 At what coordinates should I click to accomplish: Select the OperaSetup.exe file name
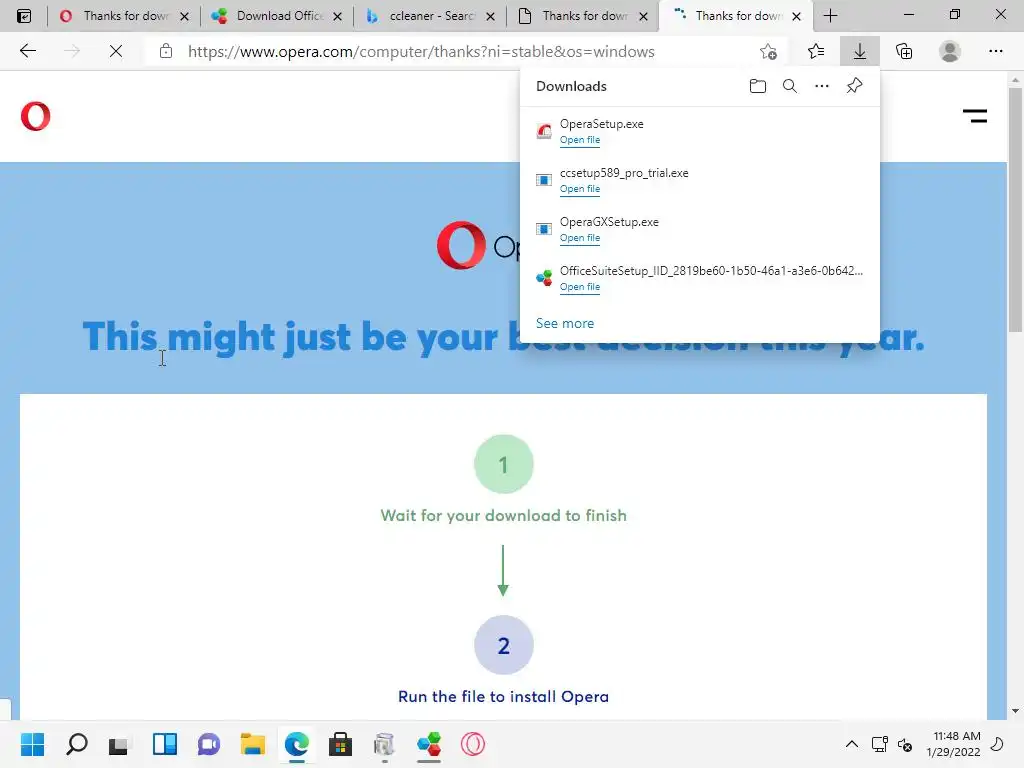point(601,123)
